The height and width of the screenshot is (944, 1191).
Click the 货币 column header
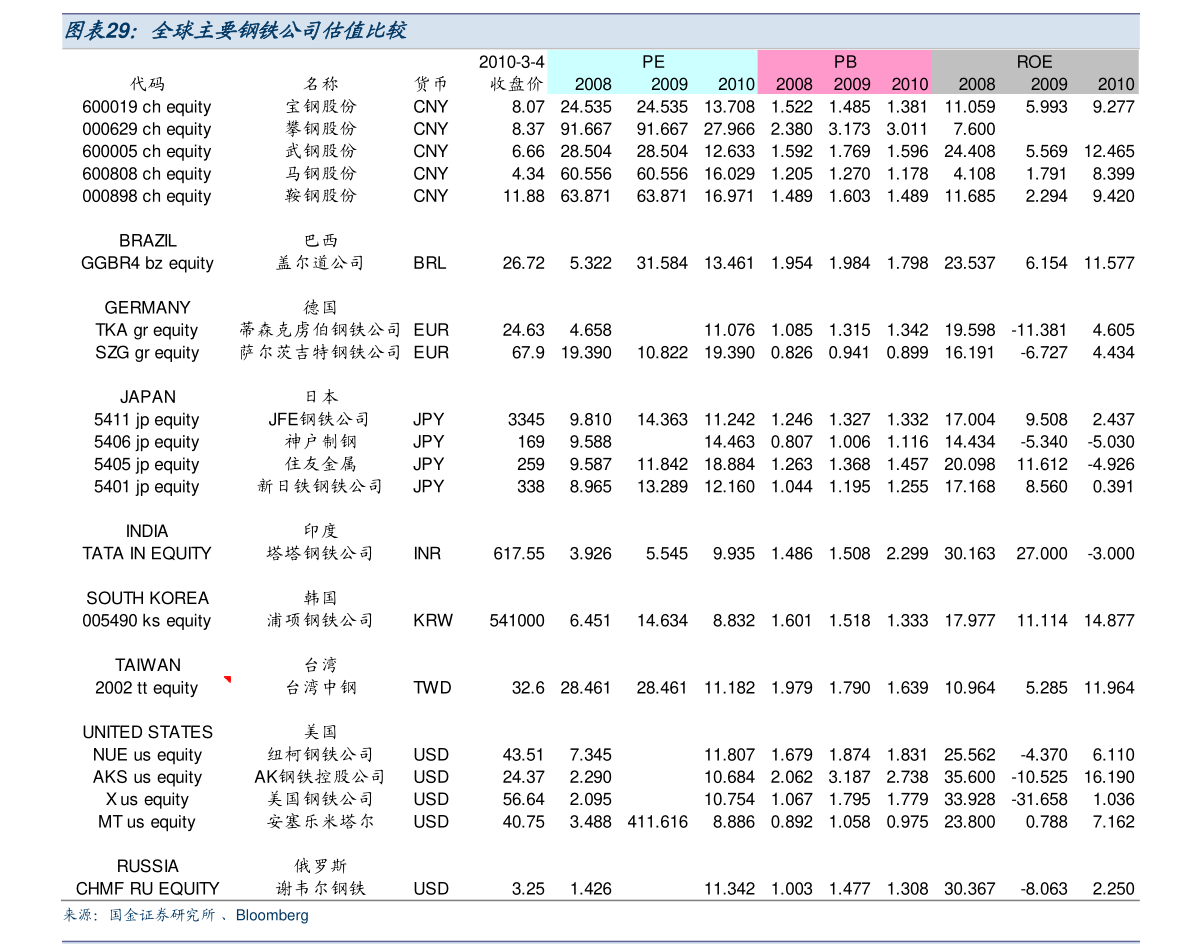[x=431, y=84]
